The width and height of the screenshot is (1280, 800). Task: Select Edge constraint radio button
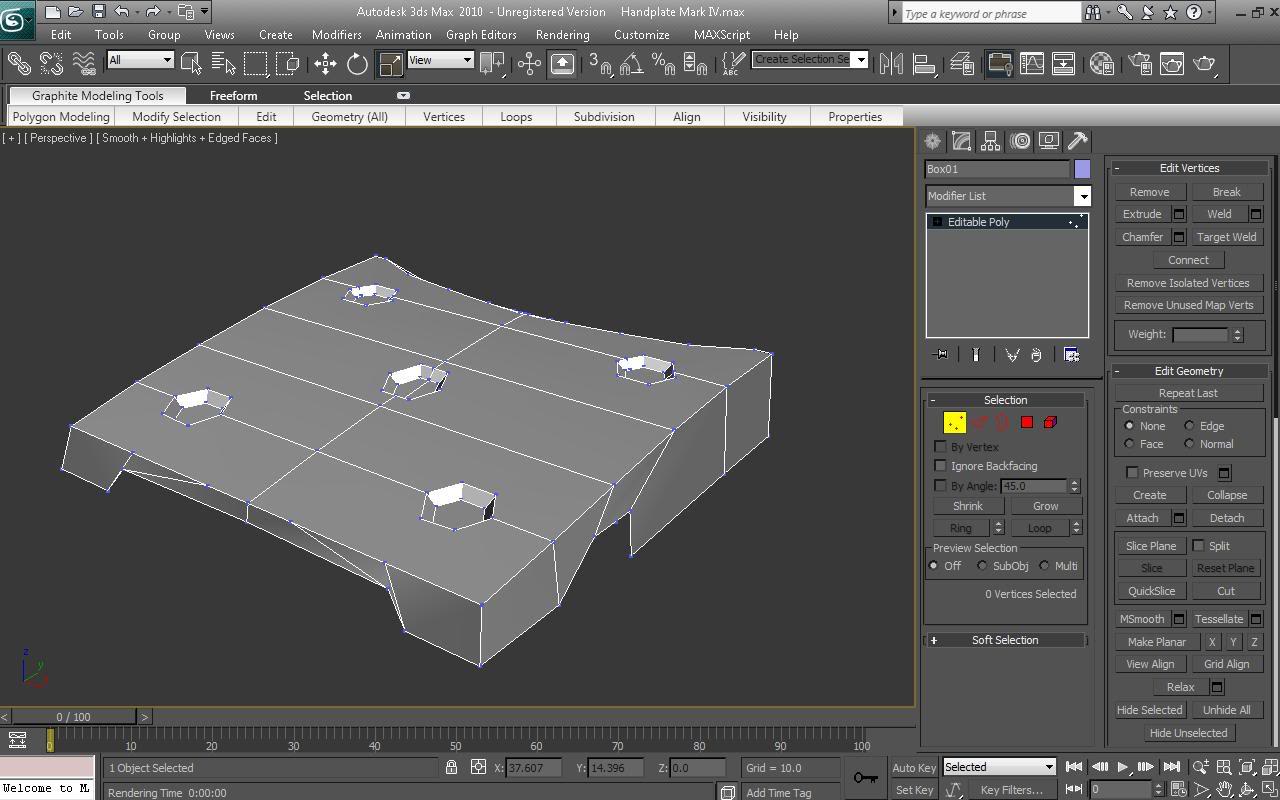pyautogui.click(x=1189, y=426)
